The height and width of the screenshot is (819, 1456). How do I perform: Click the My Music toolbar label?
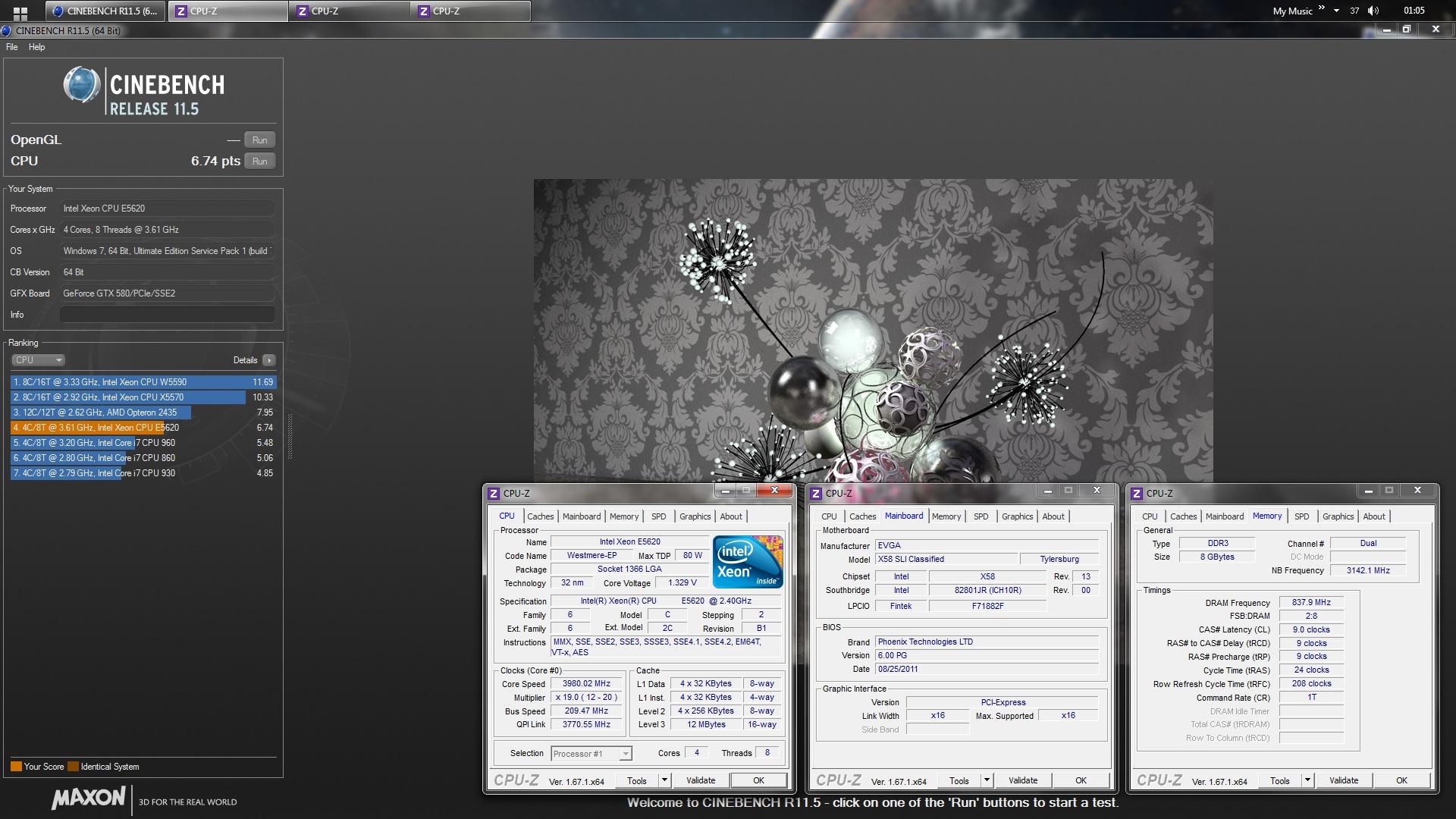point(1292,11)
